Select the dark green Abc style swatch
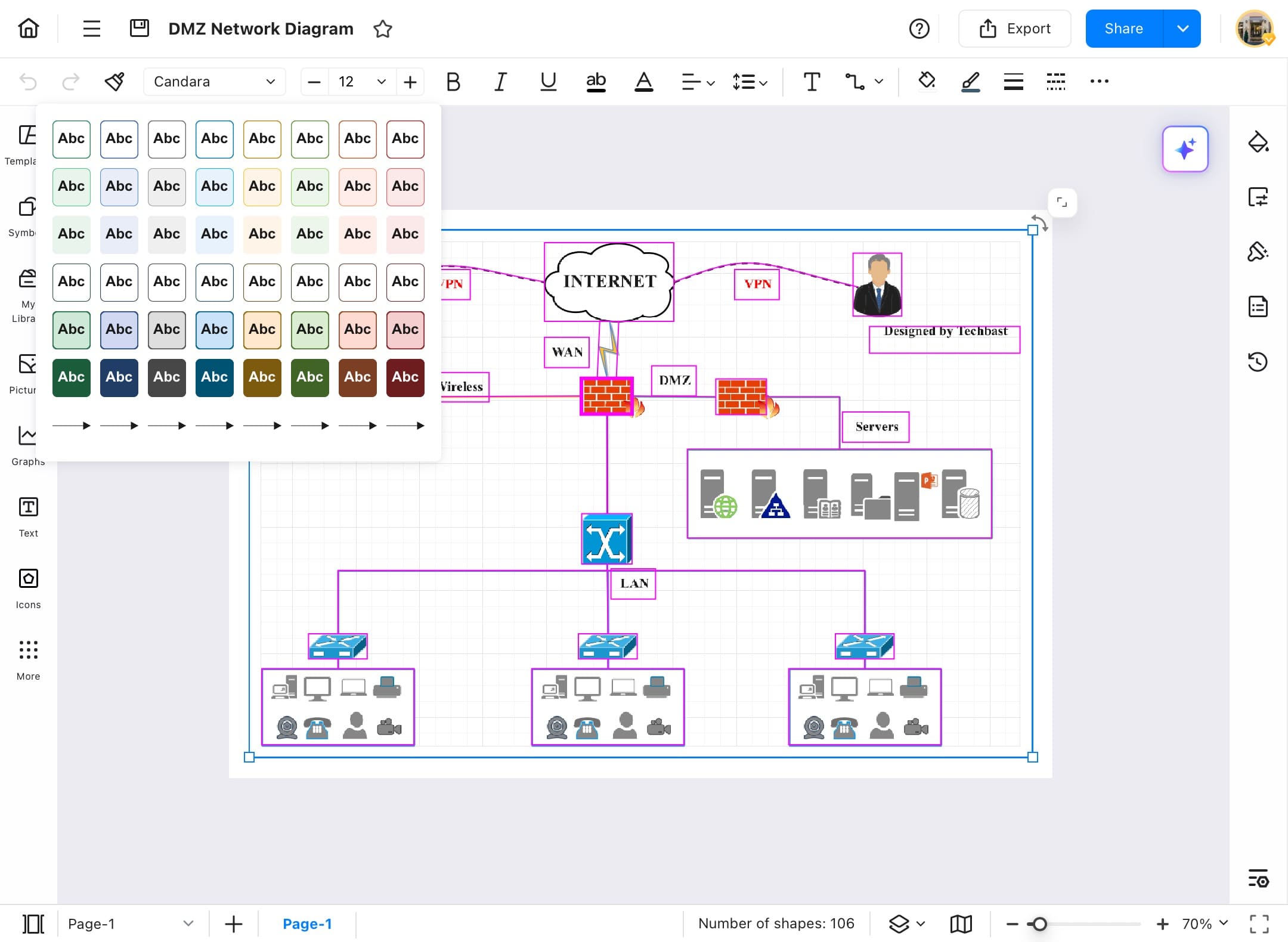Image resolution: width=1288 pixels, height=942 pixels. pos(71,377)
